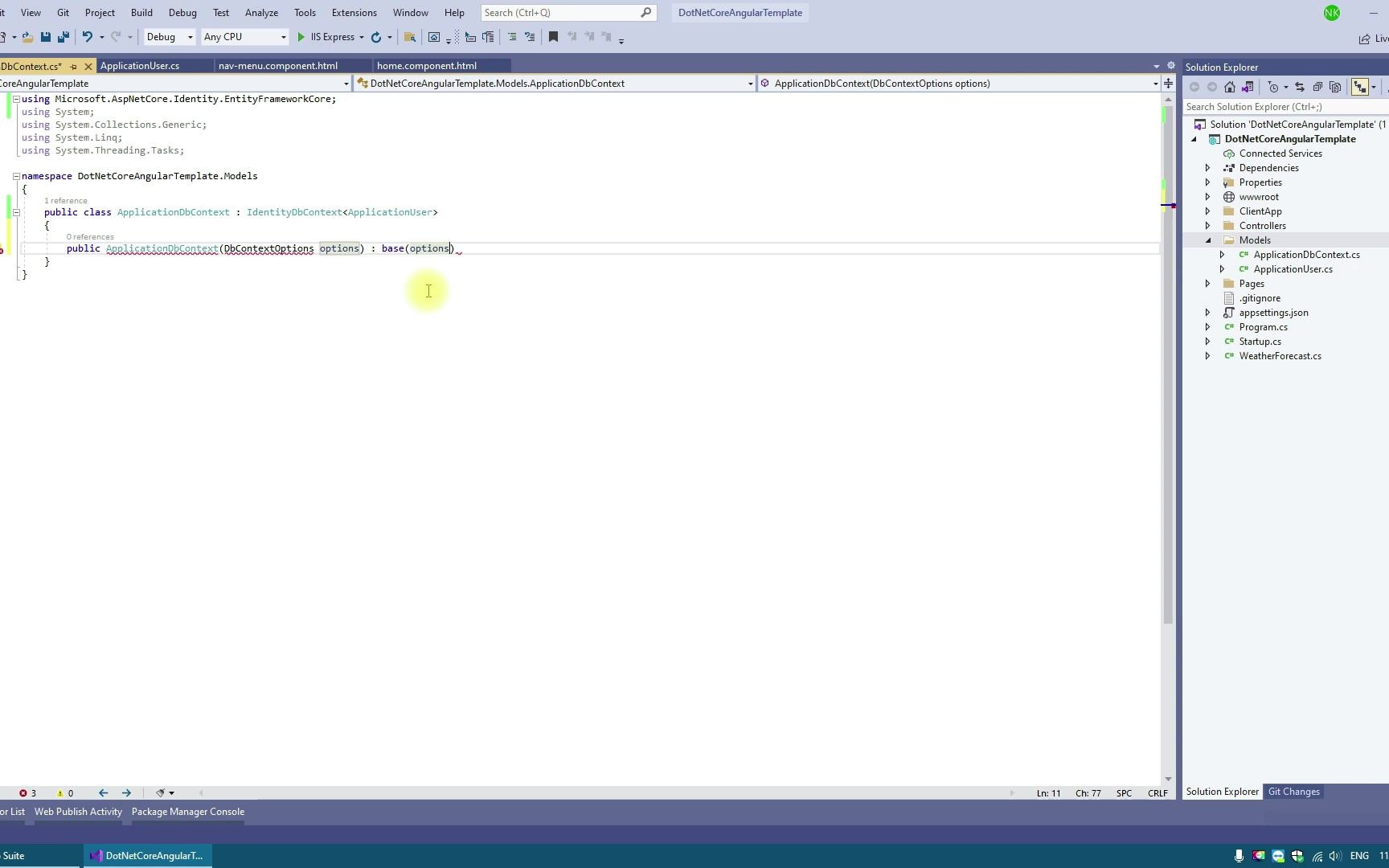Expand the ClientApp folder

pyautogui.click(x=1207, y=211)
